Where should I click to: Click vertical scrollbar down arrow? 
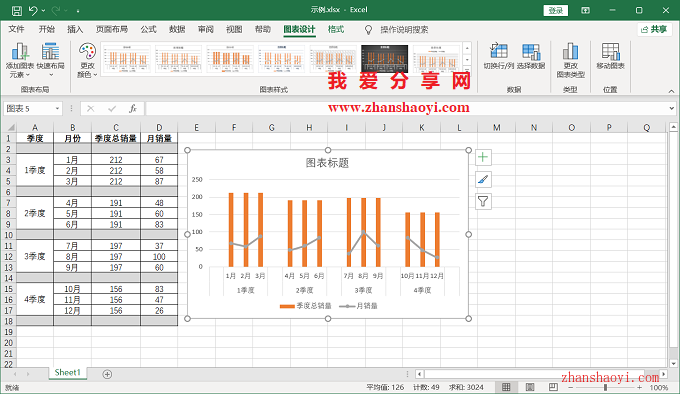point(673,363)
